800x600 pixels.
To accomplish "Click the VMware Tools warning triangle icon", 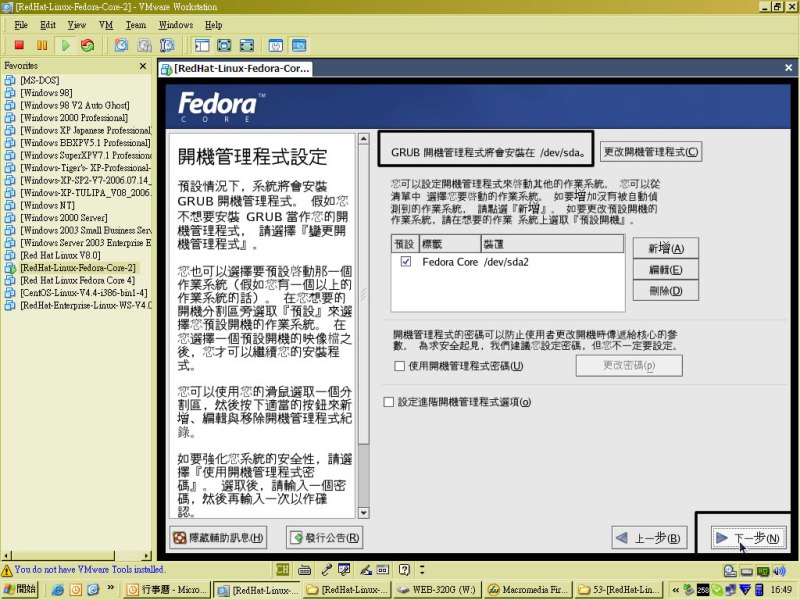I will (7, 570).
